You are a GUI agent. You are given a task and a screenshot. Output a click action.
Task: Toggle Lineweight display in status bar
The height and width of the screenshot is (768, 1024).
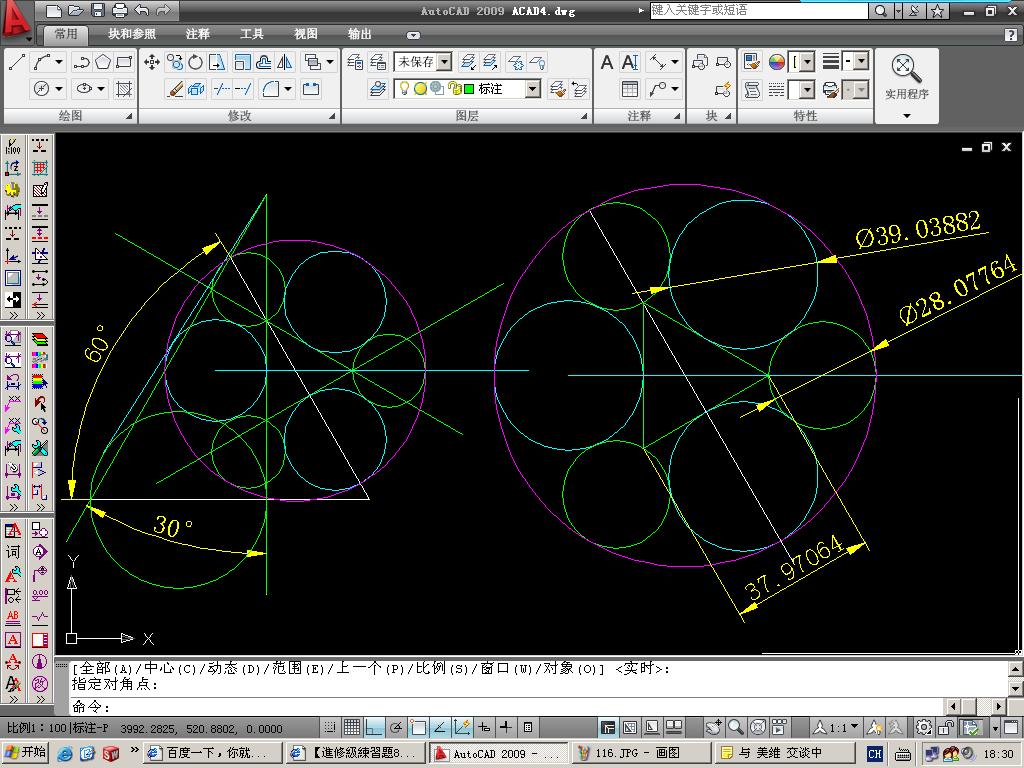click(x=506, y=727)
